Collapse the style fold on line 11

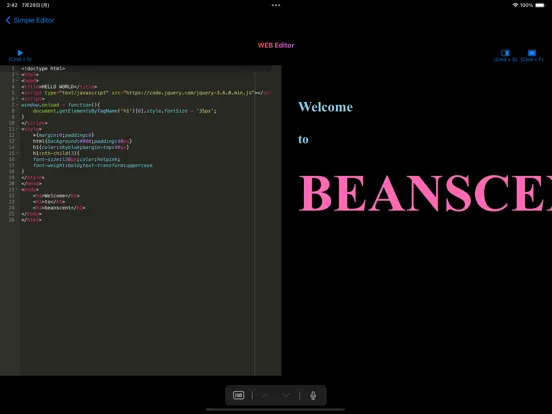(x=17, y=129)
